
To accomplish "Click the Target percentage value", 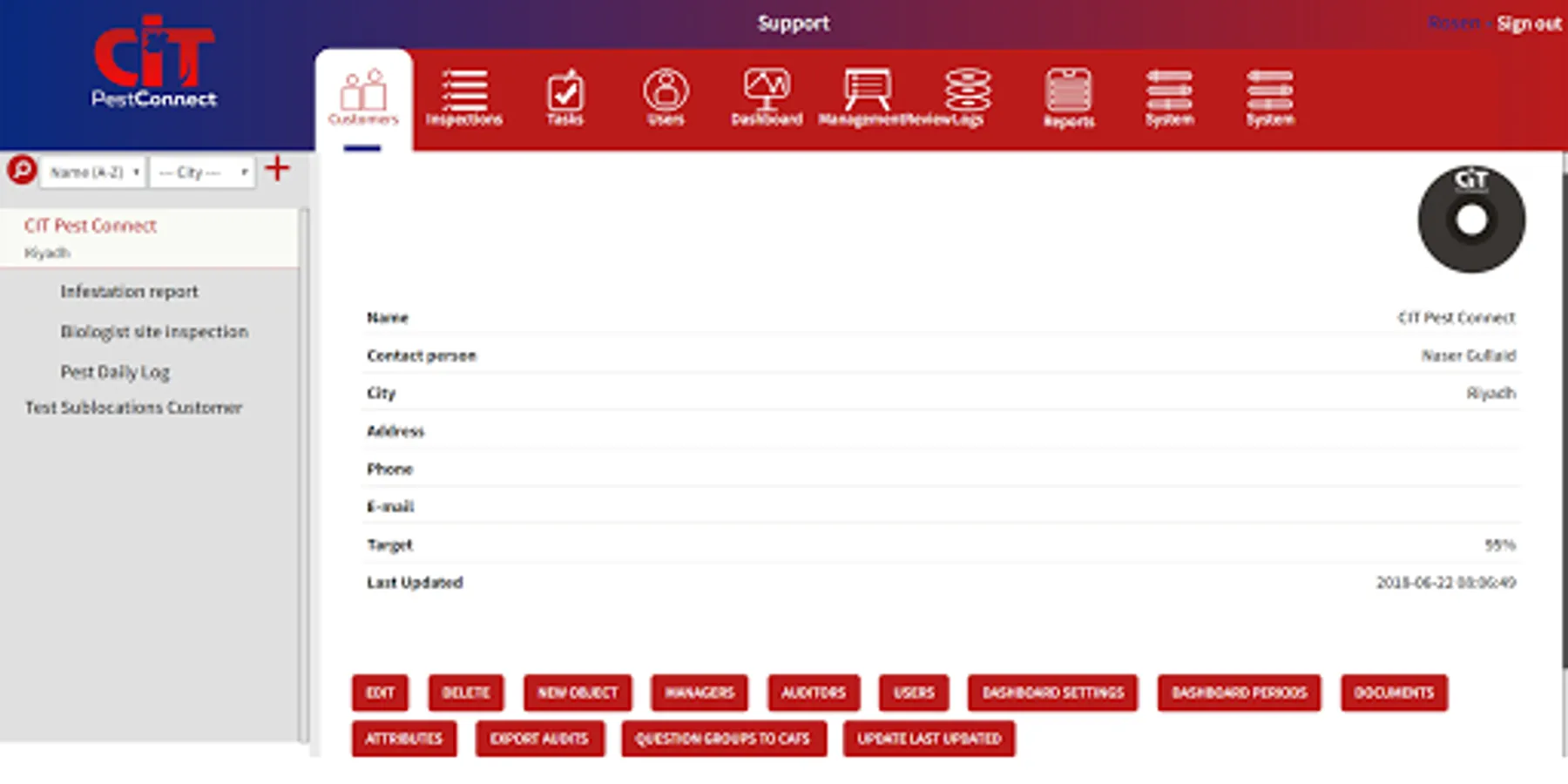I will pos(1500,544).
